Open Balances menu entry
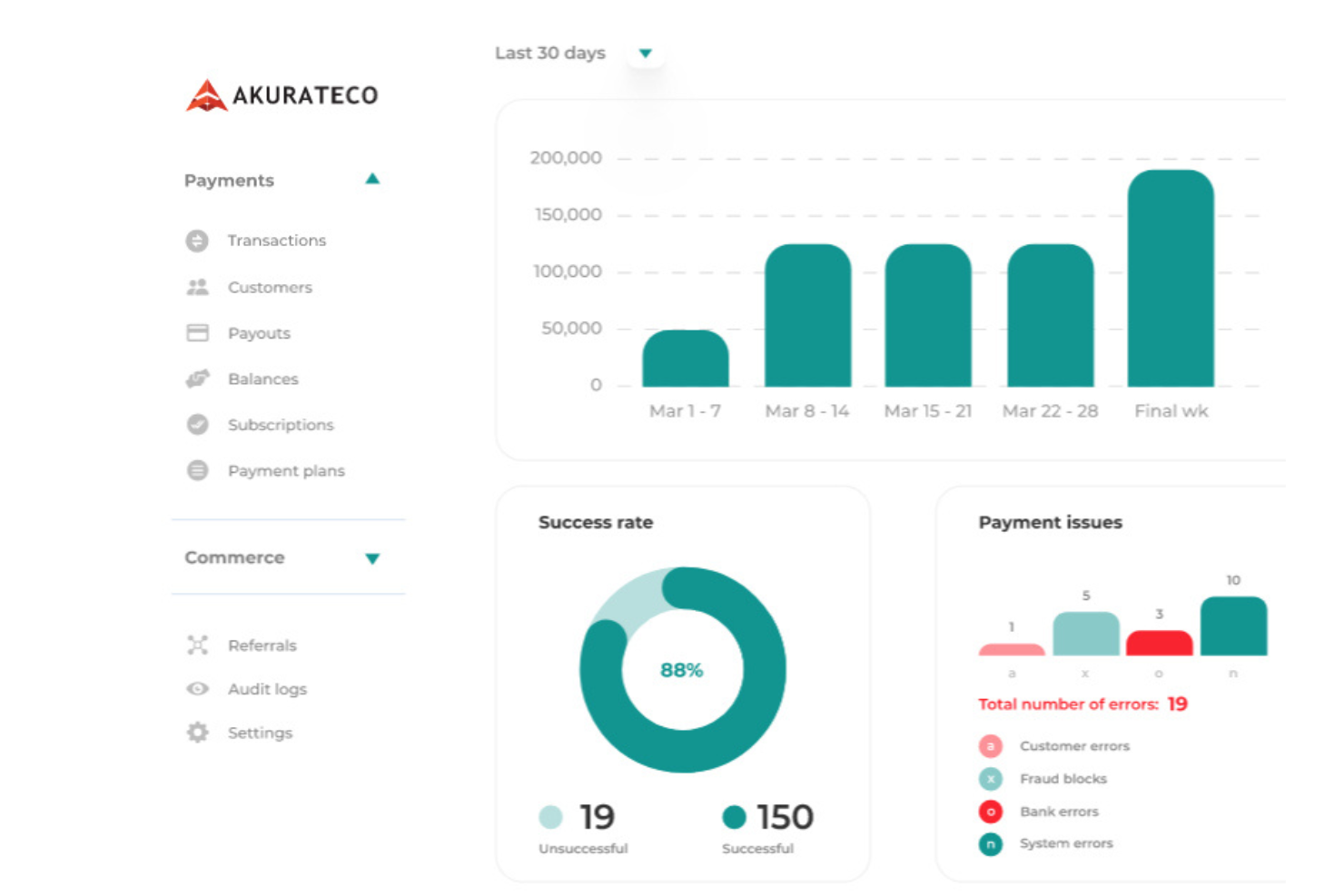Viewport: 1344px width, 896px height. [x=262, y=379]
